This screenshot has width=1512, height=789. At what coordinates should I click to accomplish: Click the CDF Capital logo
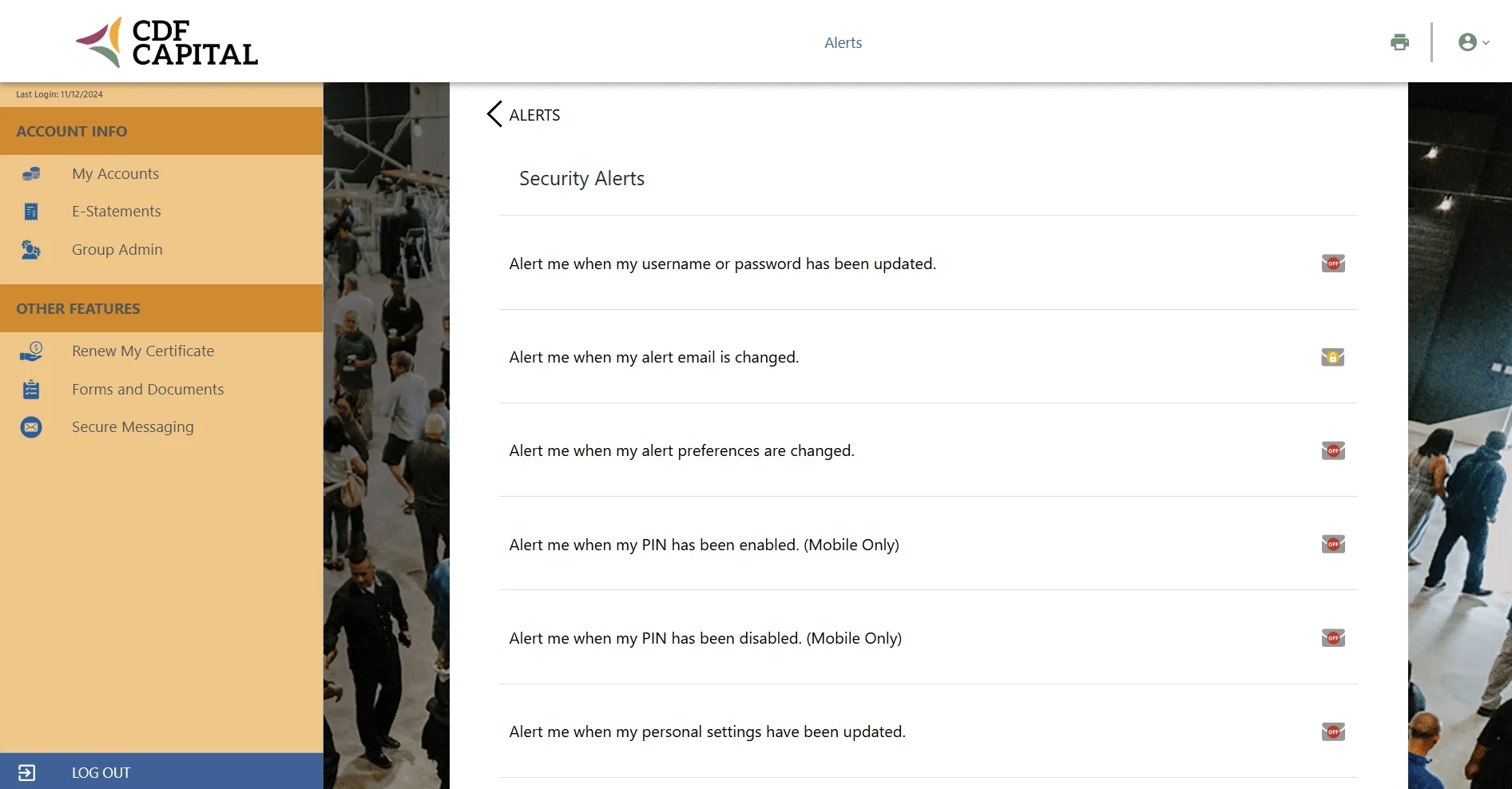[x=167, y=42]
